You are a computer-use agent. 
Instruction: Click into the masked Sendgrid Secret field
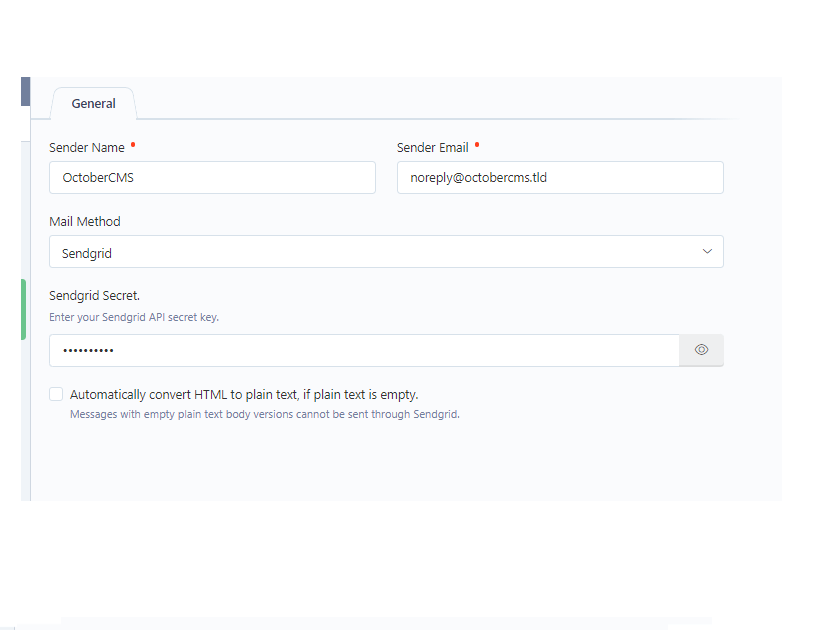[364, 351]
